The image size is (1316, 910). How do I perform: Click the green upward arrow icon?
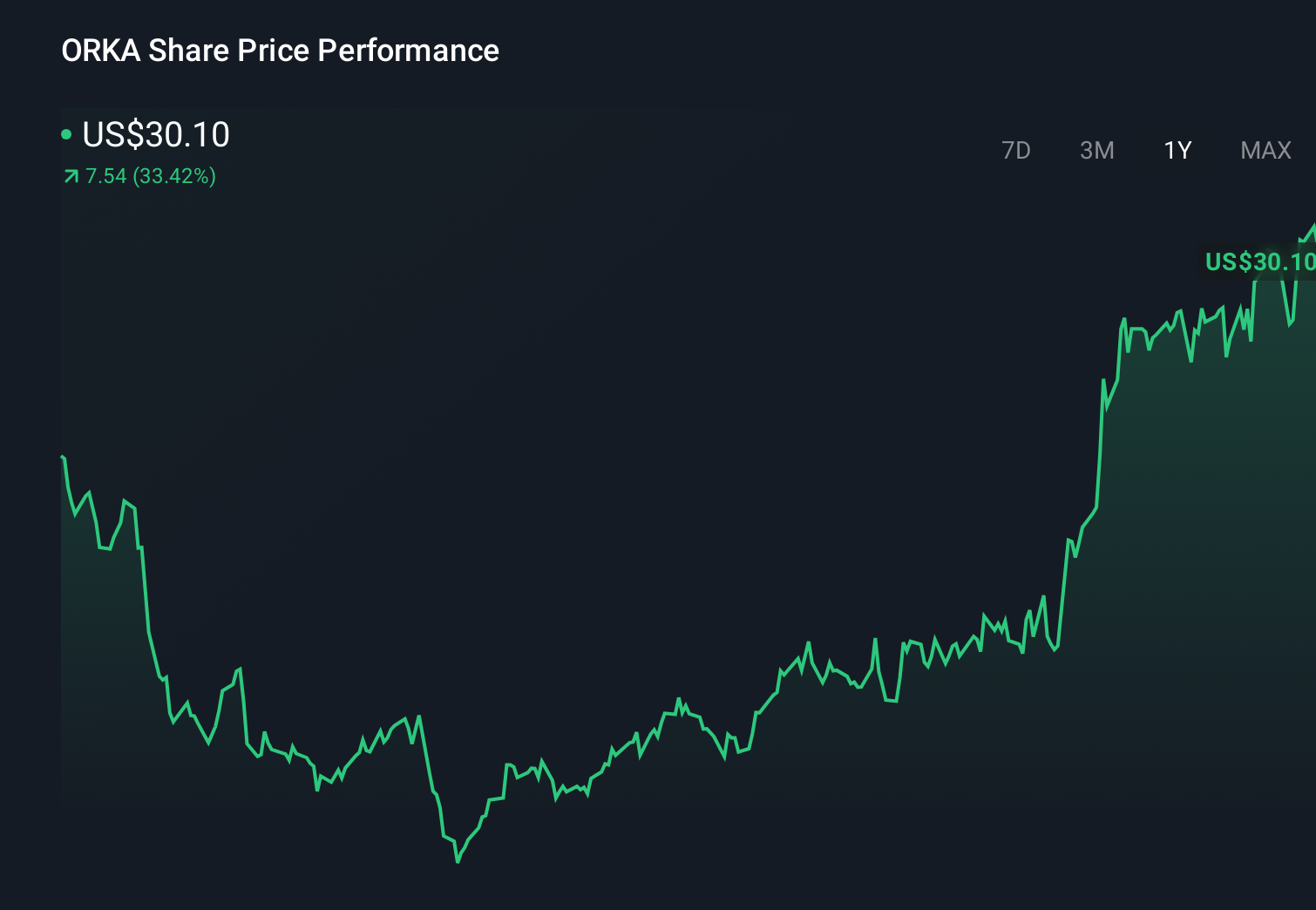(x=71, y=176)
